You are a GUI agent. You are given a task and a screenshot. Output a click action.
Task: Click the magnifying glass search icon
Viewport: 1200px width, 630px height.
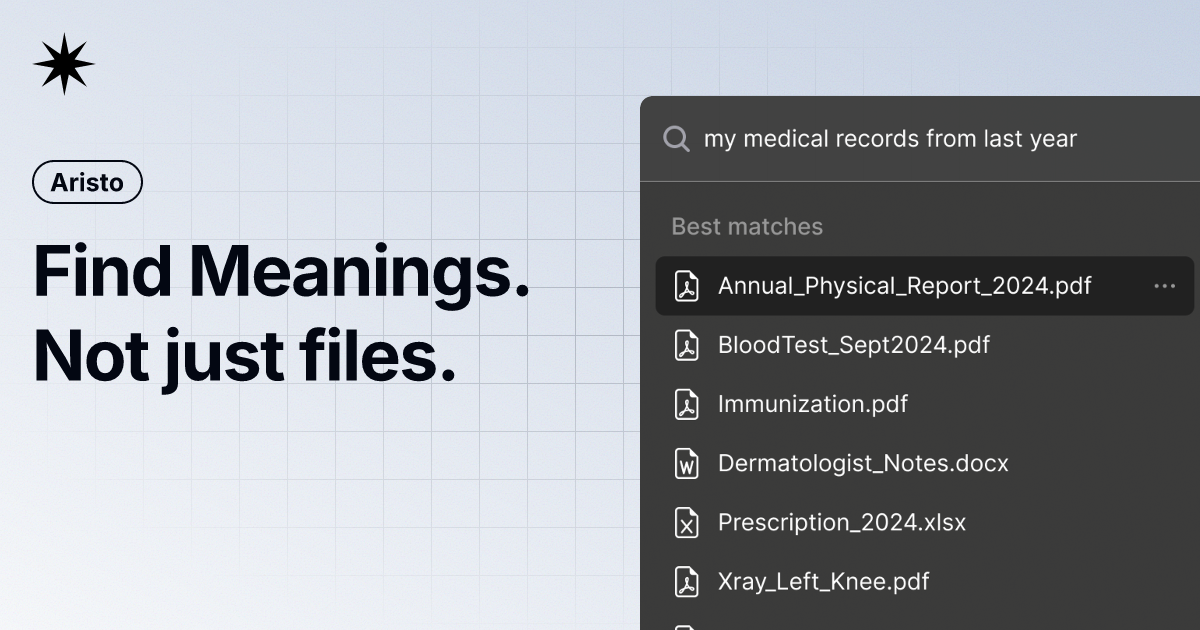(676, 139)
